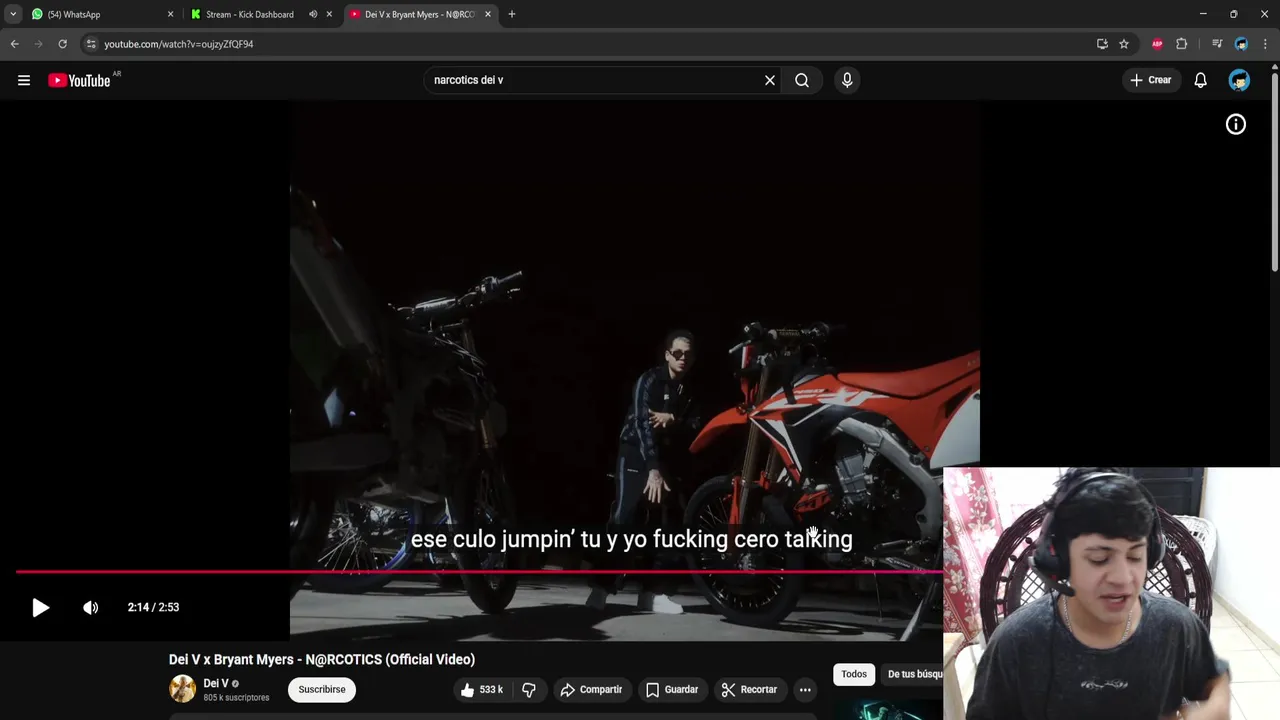Click the video title text
The height and width of the screenshot is (720, 1280).
322,659
